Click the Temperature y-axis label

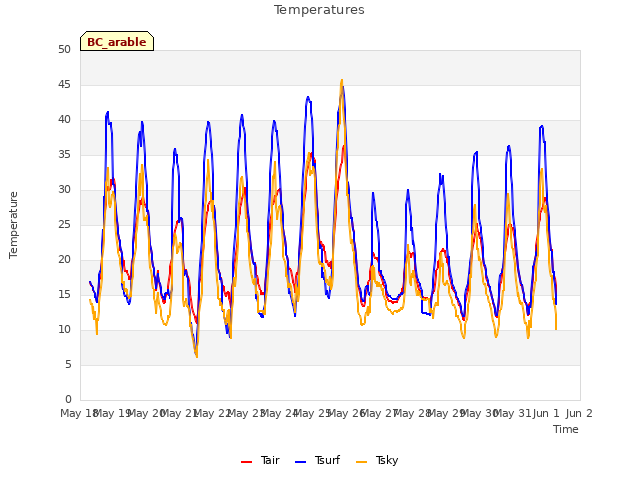pos(13,225)
